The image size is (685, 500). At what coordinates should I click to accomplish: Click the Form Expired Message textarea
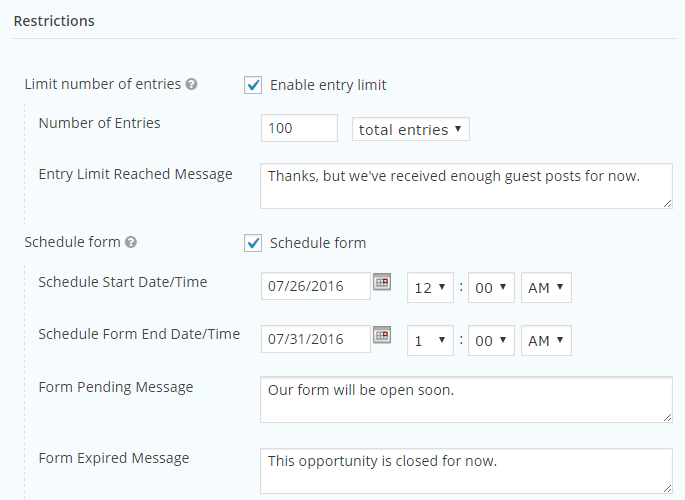pos(466,471)
